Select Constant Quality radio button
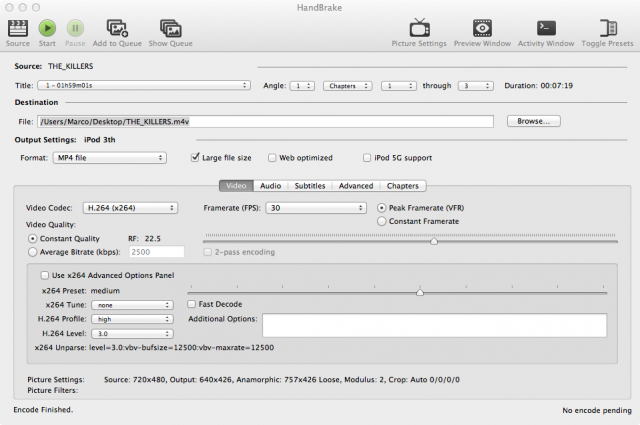 (x=32, y=238)
